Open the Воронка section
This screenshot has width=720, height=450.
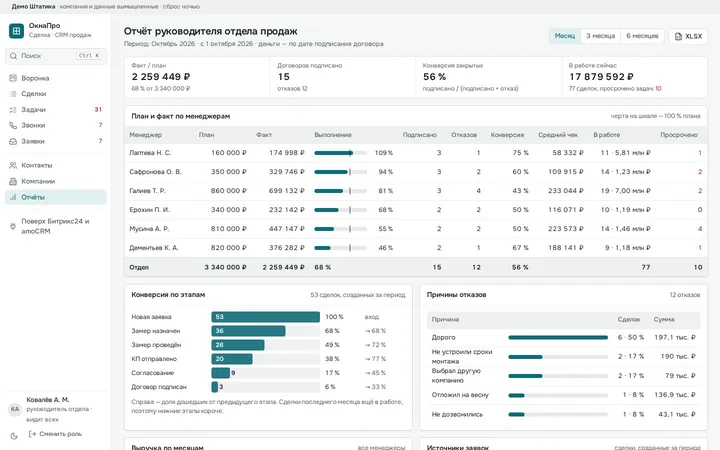click(x=56, y=78)
